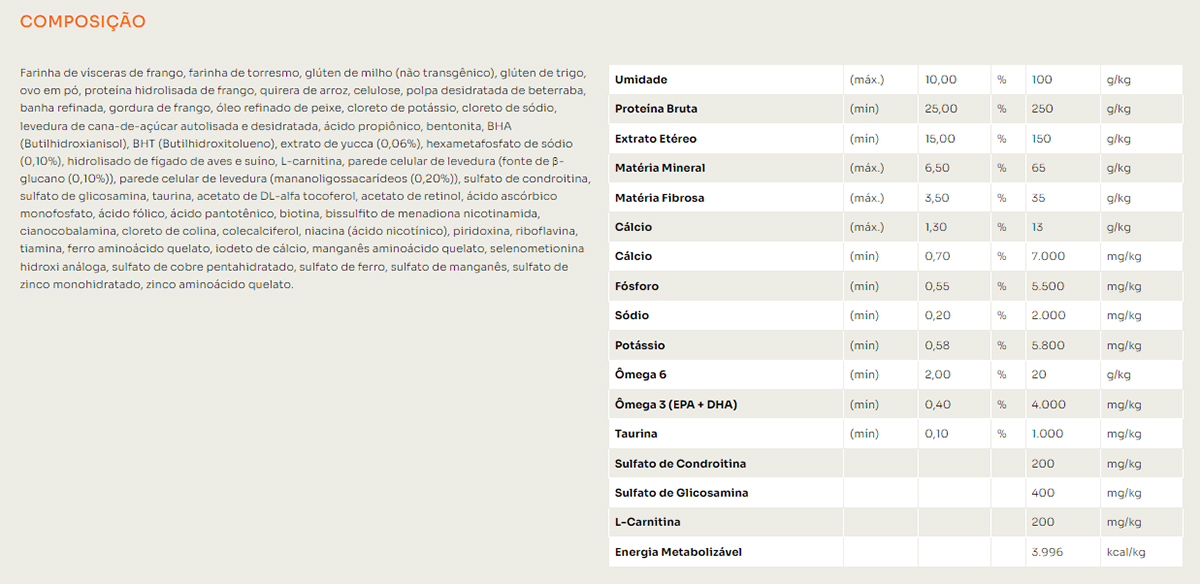Click the Fósforo row label
Image resolution: width=1200 pixels, height=584 pixels.
(x=637, y=287)
